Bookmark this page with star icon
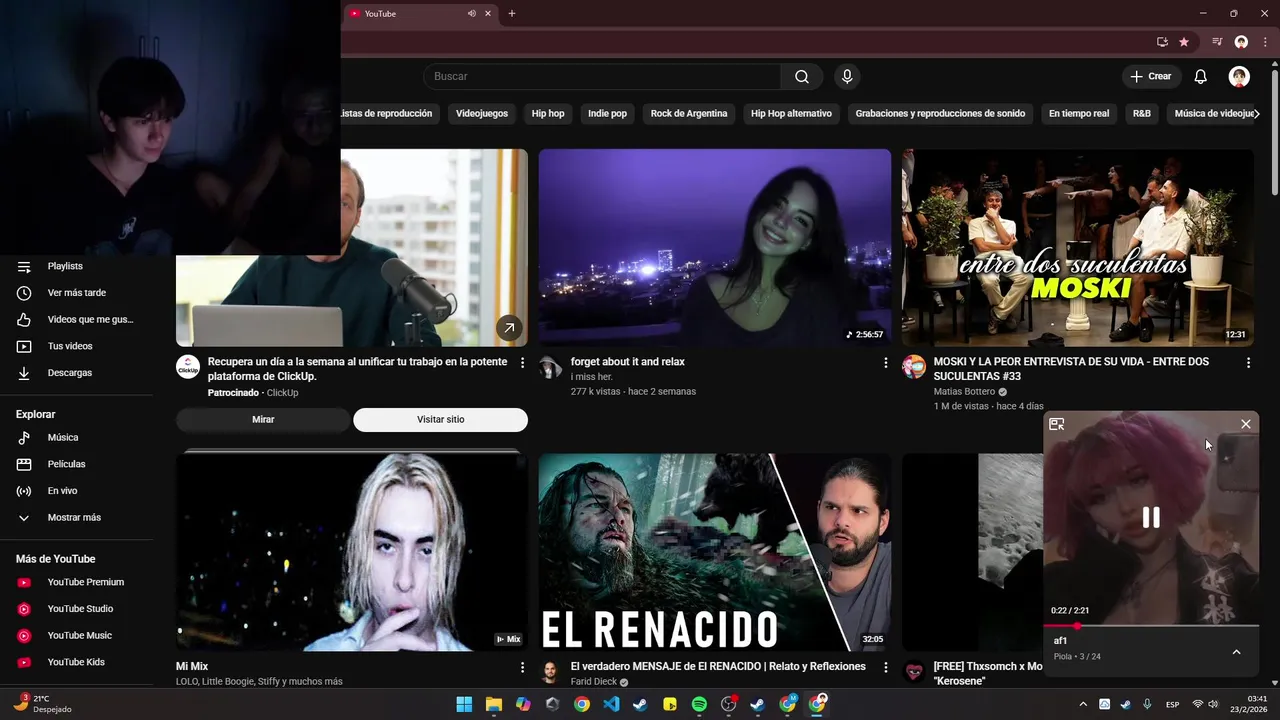This screenshot has width=1280, height=720. pos(1184,42)
